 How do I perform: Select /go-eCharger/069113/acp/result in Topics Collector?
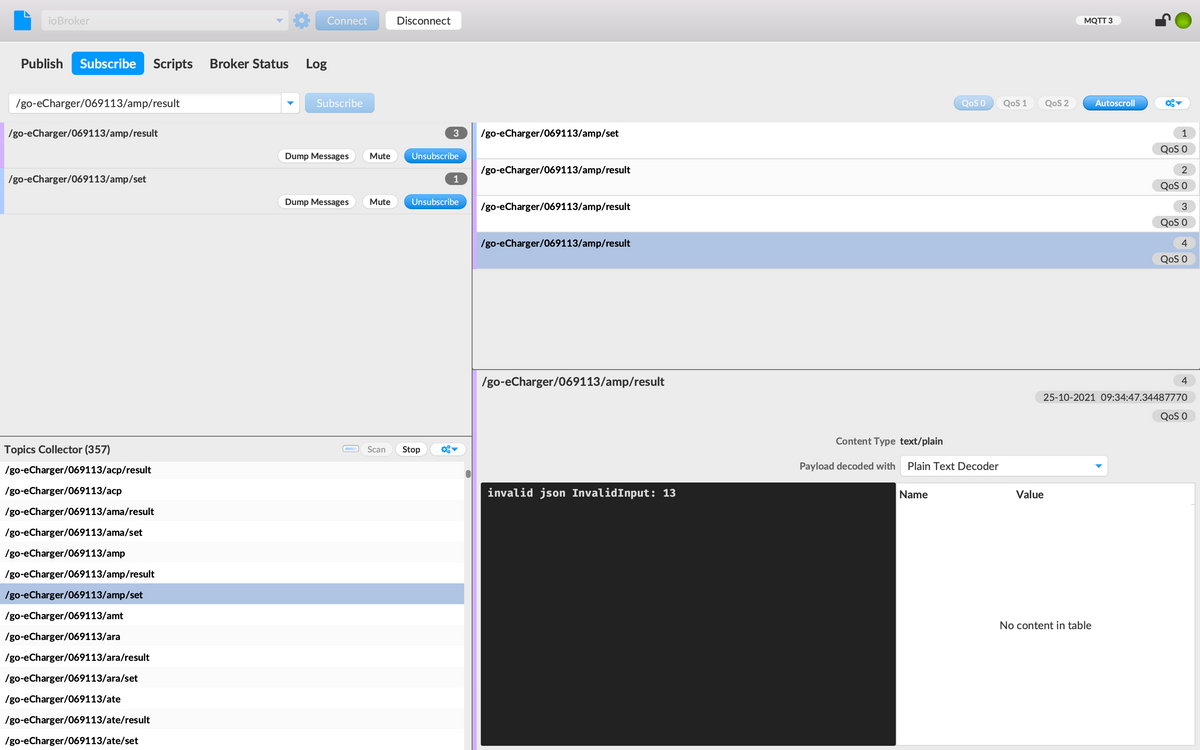232,470
